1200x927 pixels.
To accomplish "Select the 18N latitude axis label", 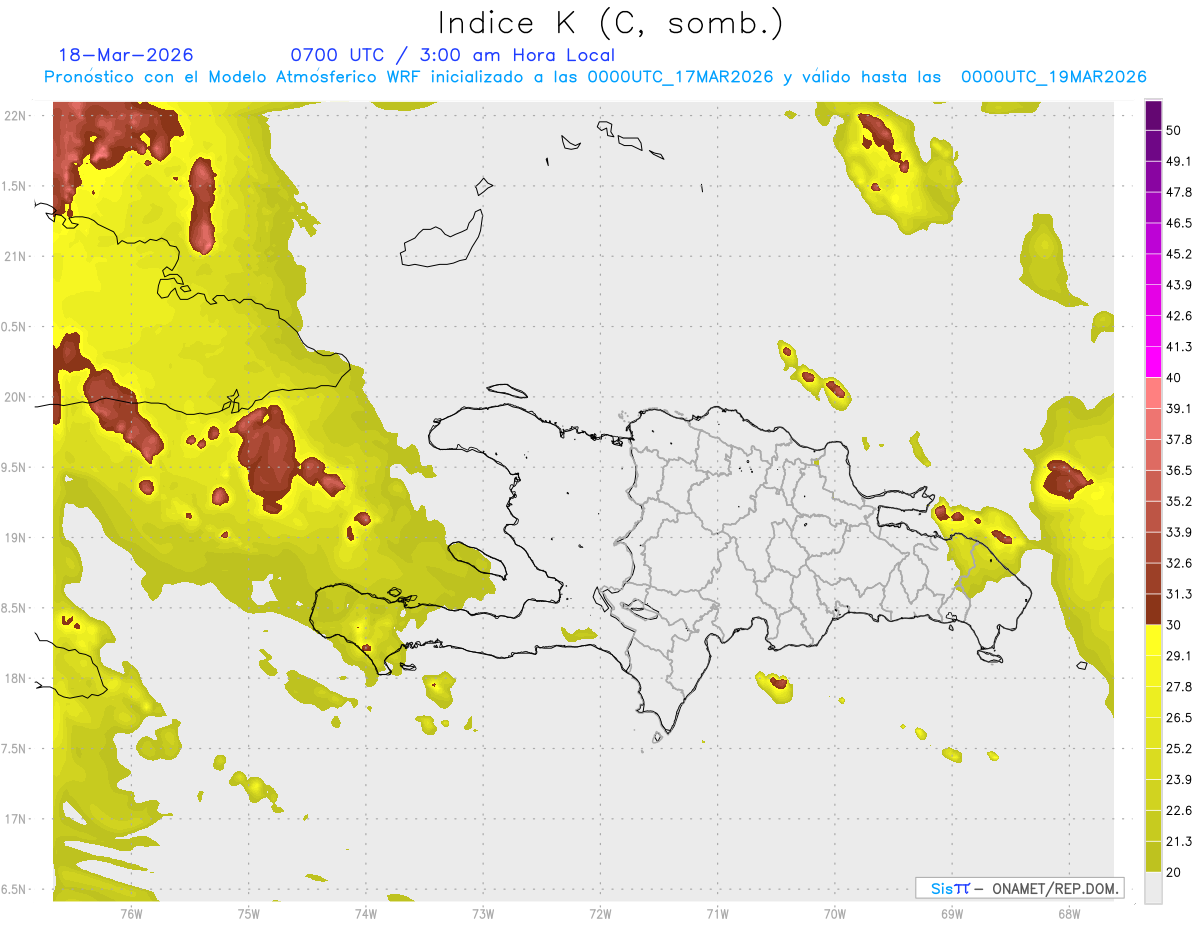I will tap(17, 678).
